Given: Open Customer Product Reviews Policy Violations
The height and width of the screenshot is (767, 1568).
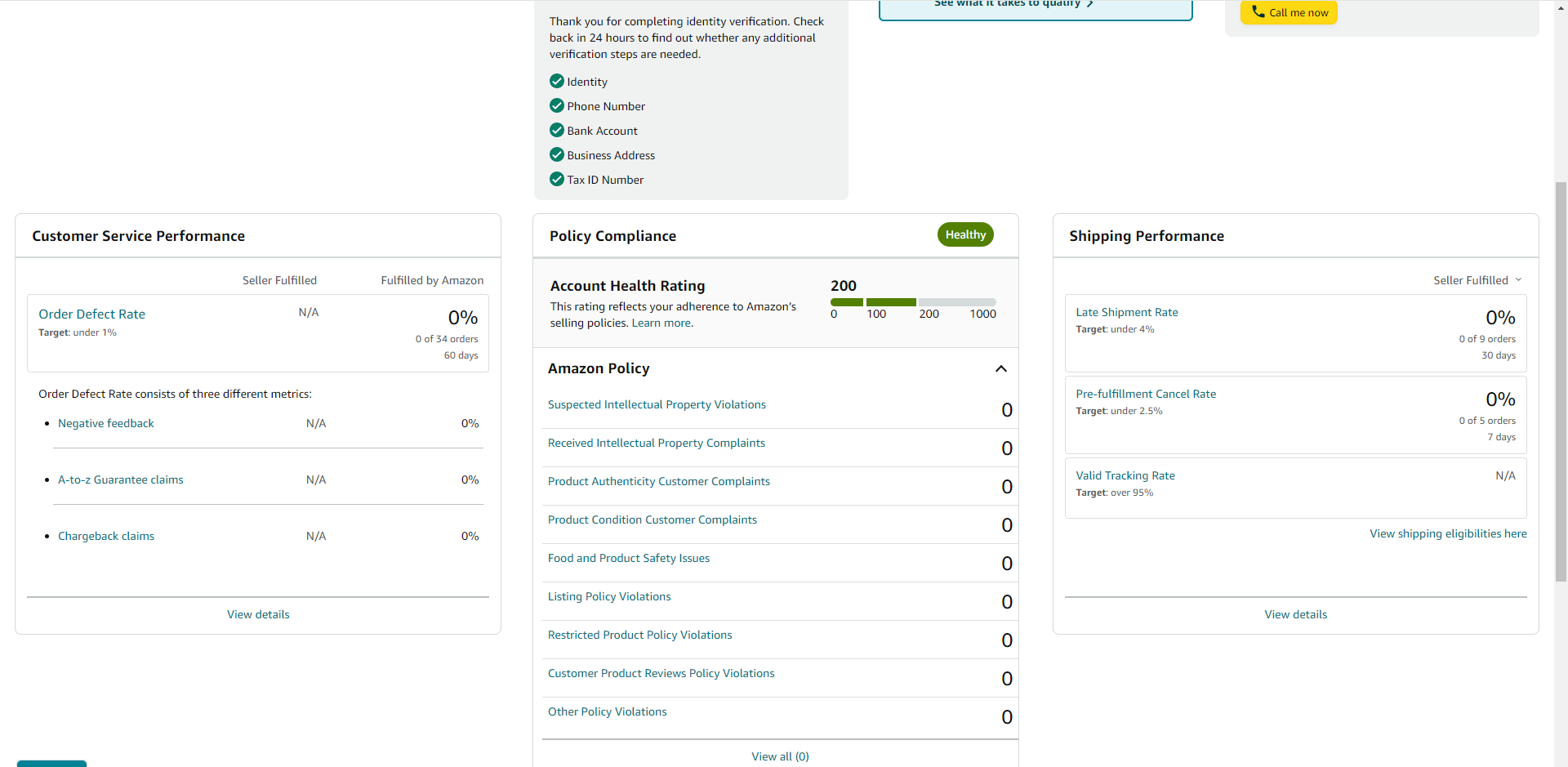Looking at the screenshot, I should (661, 673).
